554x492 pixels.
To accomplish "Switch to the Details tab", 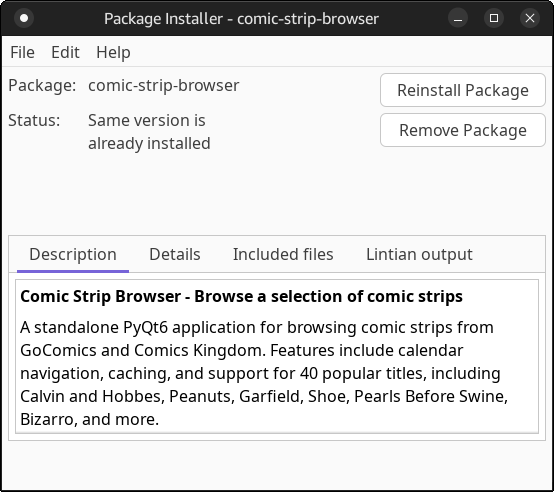I will tap(175, 254).
